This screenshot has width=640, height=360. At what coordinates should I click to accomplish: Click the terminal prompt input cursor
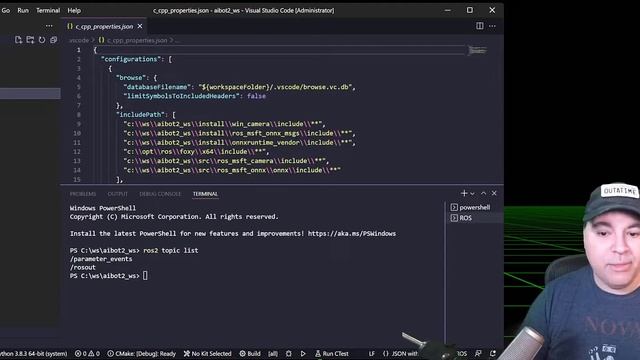click(x=145, y=276)
